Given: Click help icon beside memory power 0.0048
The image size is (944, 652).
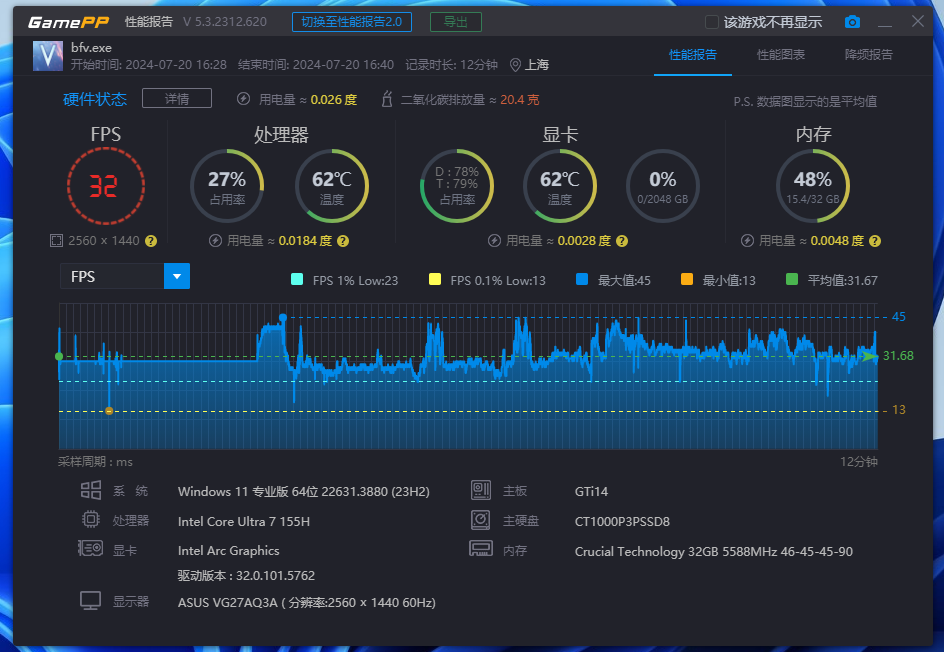Looking at the screenshot, I should click(x=874, y=241).
